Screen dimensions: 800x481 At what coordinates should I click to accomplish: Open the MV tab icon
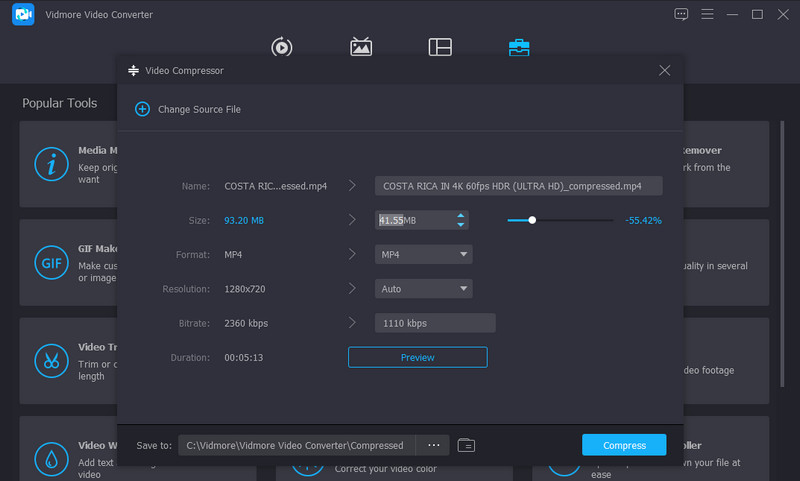tap(361, 47)
